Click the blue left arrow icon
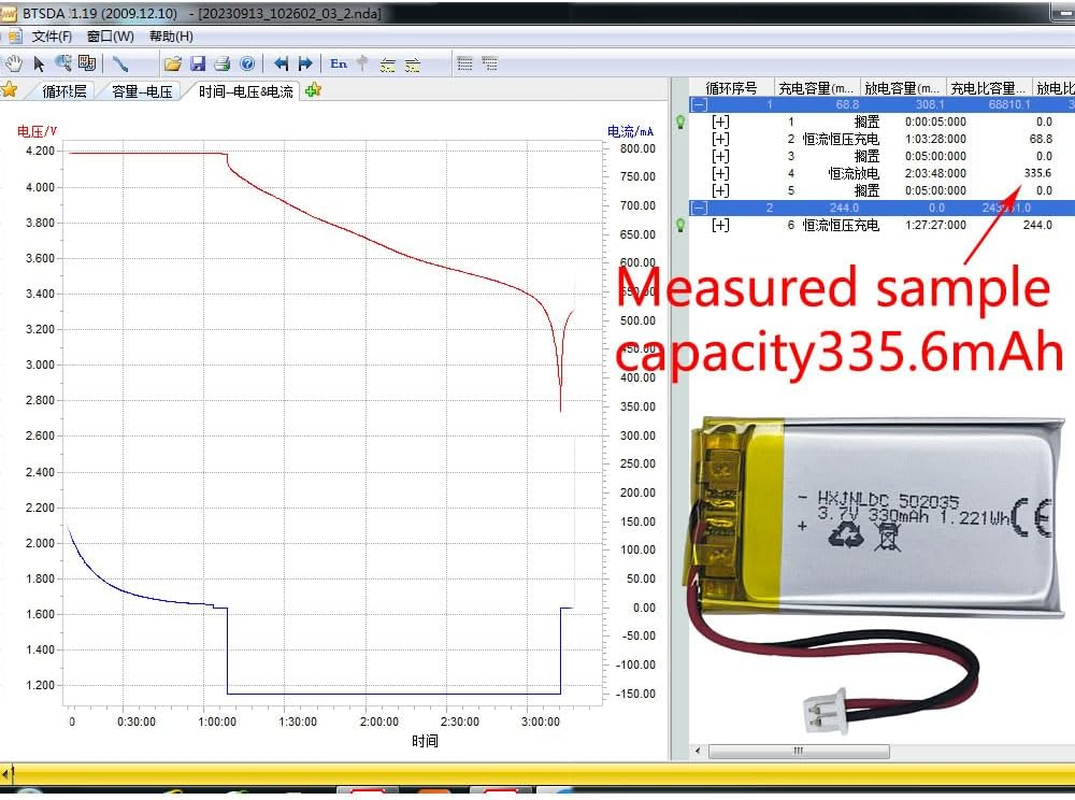This screenshot has height=800, width=1075. (281, 63)
